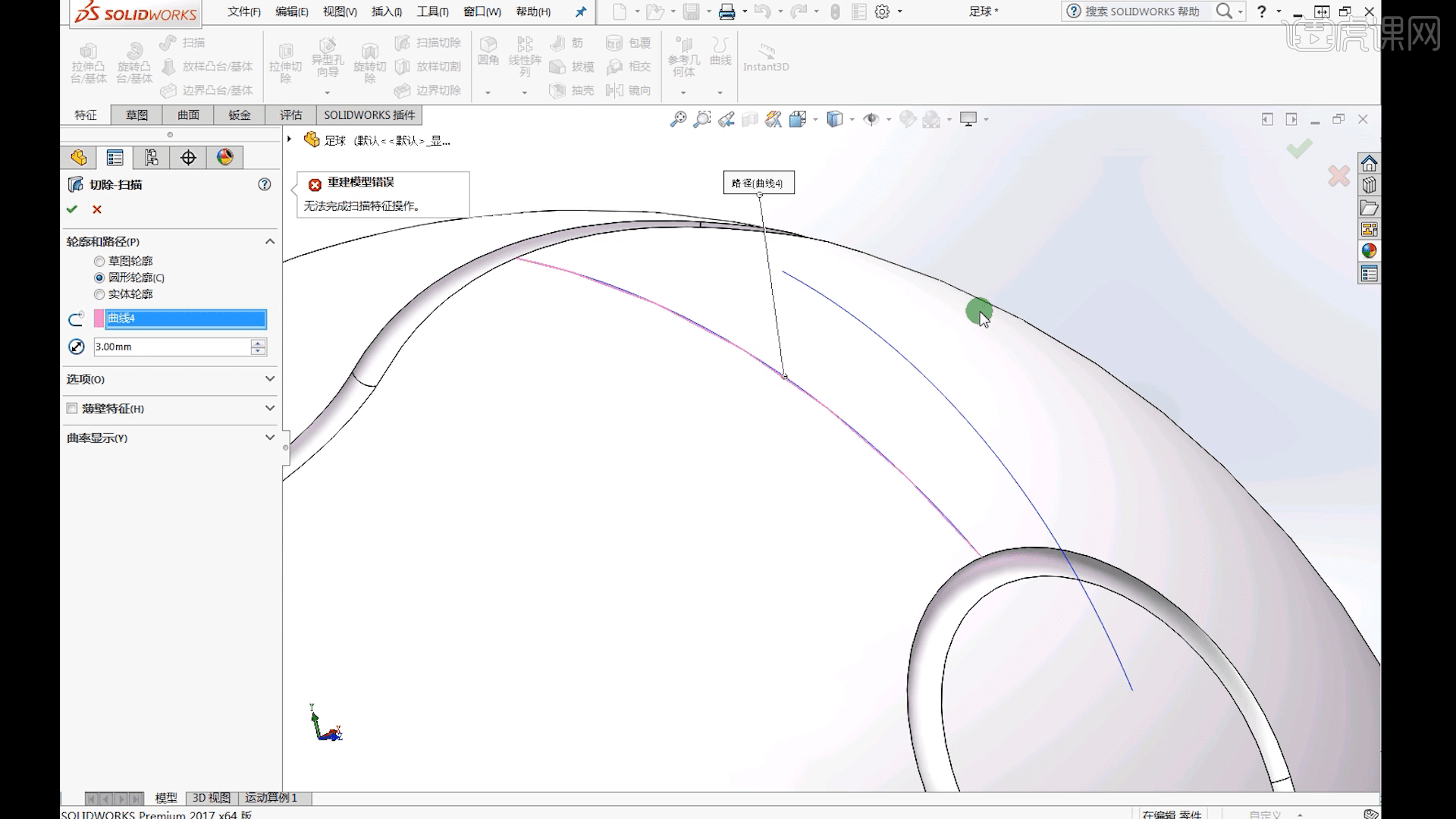This screenshot has width=1456, height=819.
Task: Click the Instant3D toolbar icon
Action: (x=765, y=57)
